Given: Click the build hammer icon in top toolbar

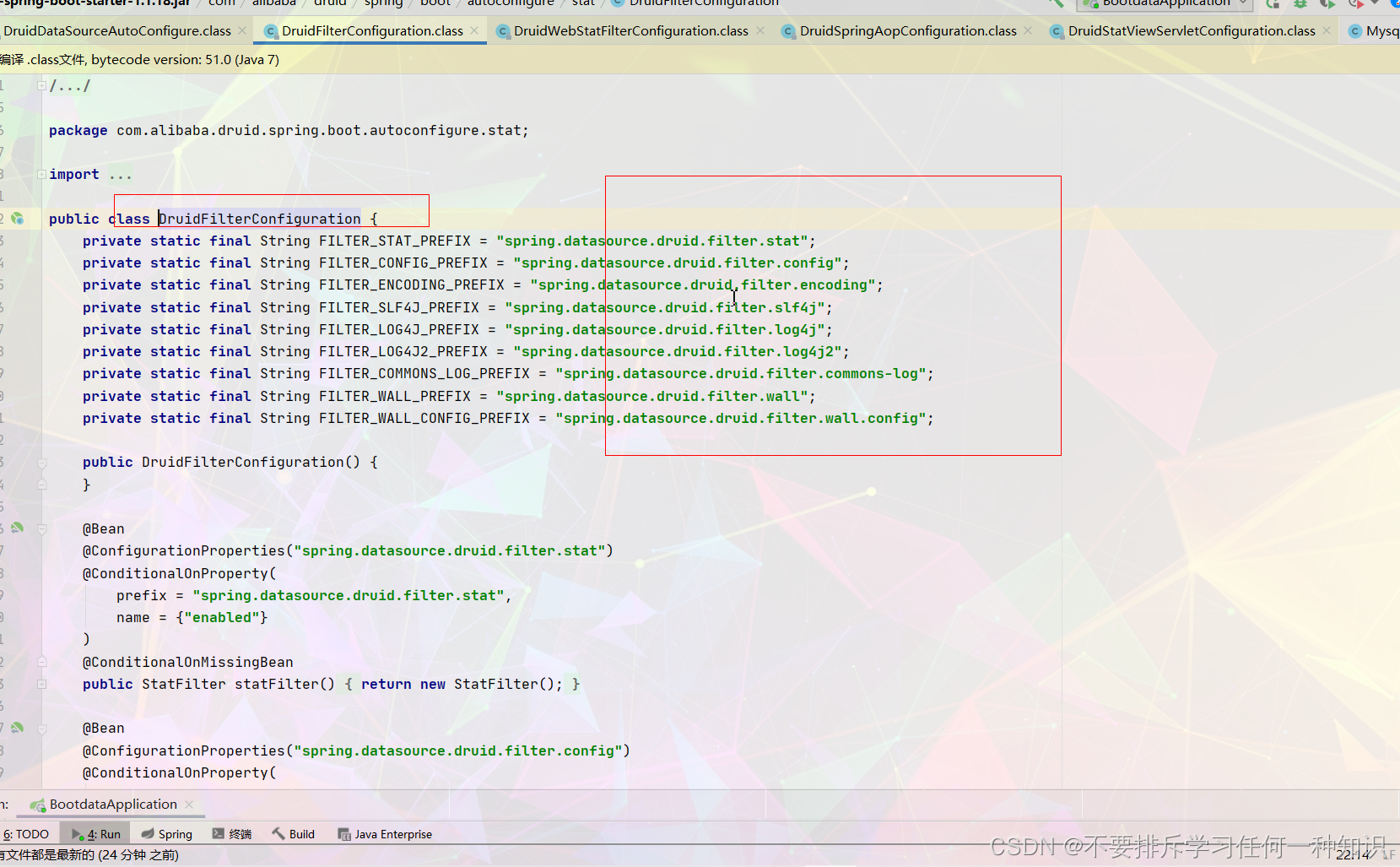Looking at the screenshot, I should coord(1056,3).
